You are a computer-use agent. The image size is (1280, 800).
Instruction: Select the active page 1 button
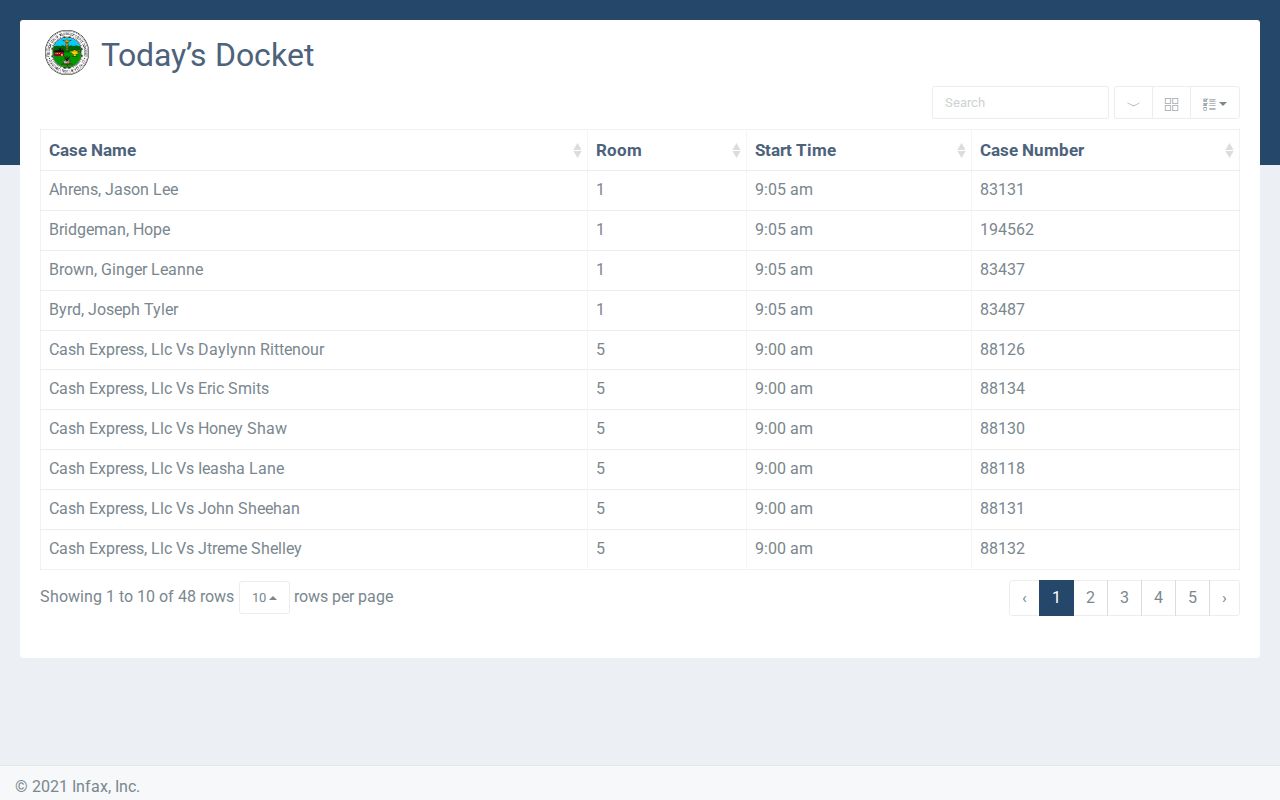(x=1056, y=598)
